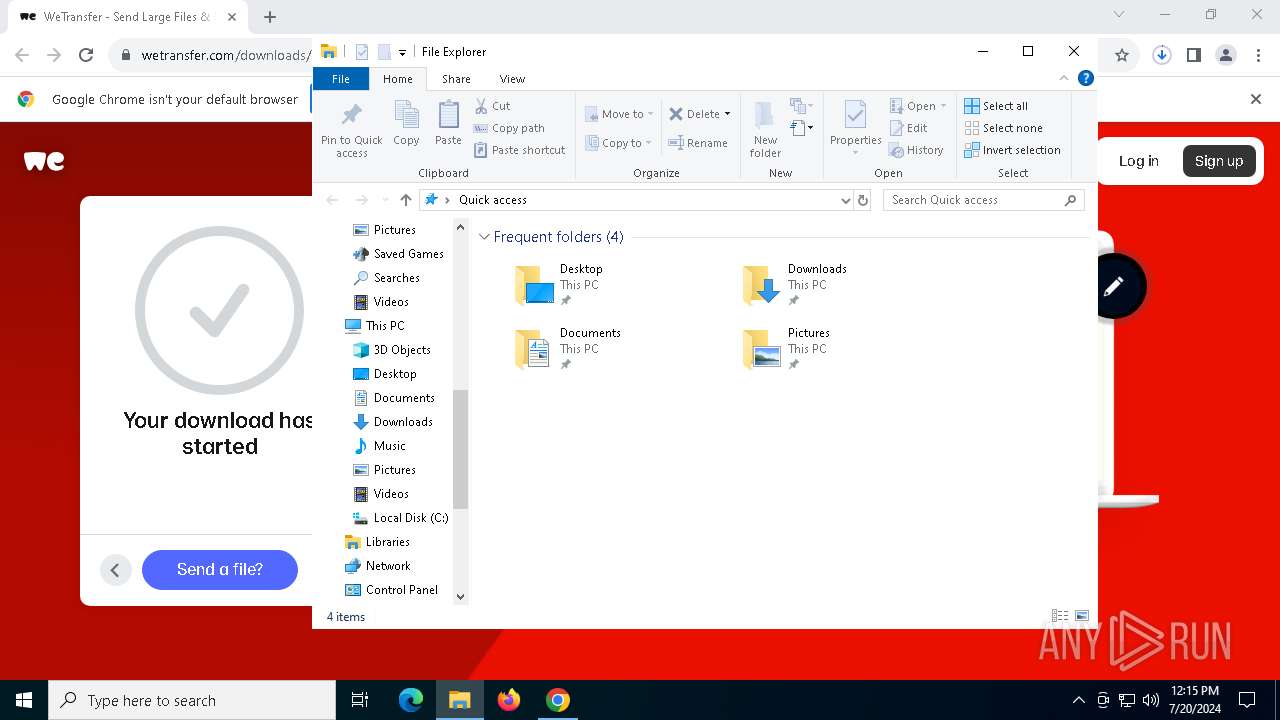Open Customize Quick Access Toolbar dropdown
The image size is (1280, 720).
402,52
